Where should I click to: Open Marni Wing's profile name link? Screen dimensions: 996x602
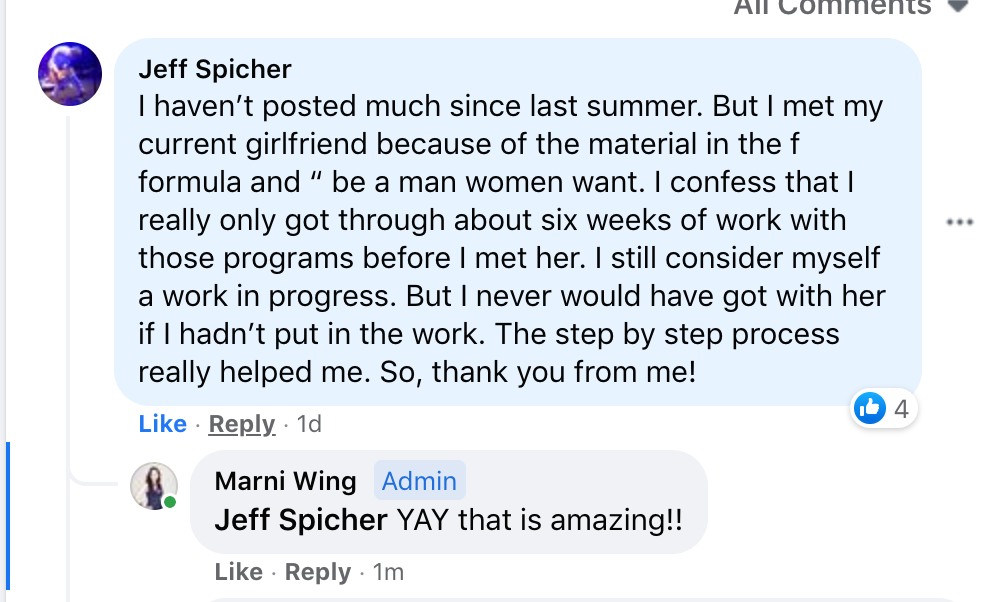click(286, 481)
